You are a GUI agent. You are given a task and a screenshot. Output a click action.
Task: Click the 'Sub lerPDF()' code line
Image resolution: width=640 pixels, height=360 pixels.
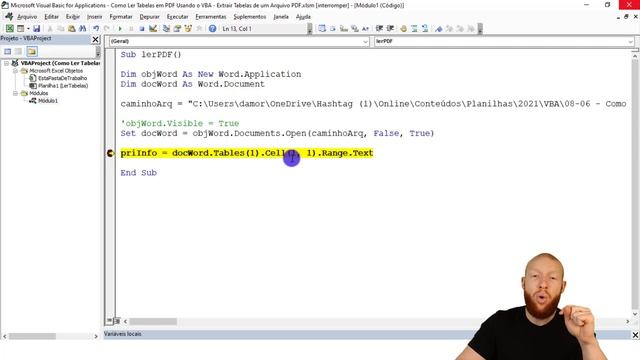151,55
